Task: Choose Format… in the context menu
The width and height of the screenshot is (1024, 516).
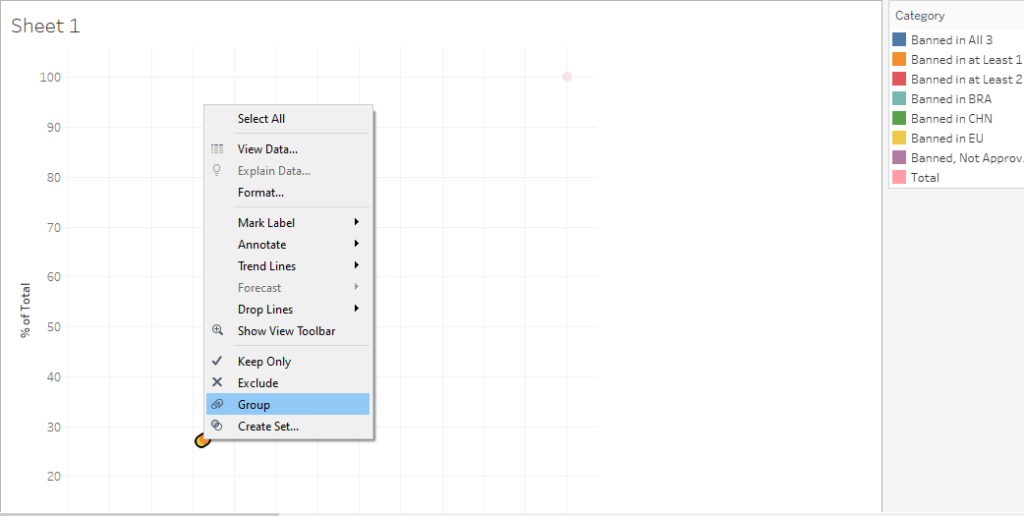Action: tap(288, 193)
